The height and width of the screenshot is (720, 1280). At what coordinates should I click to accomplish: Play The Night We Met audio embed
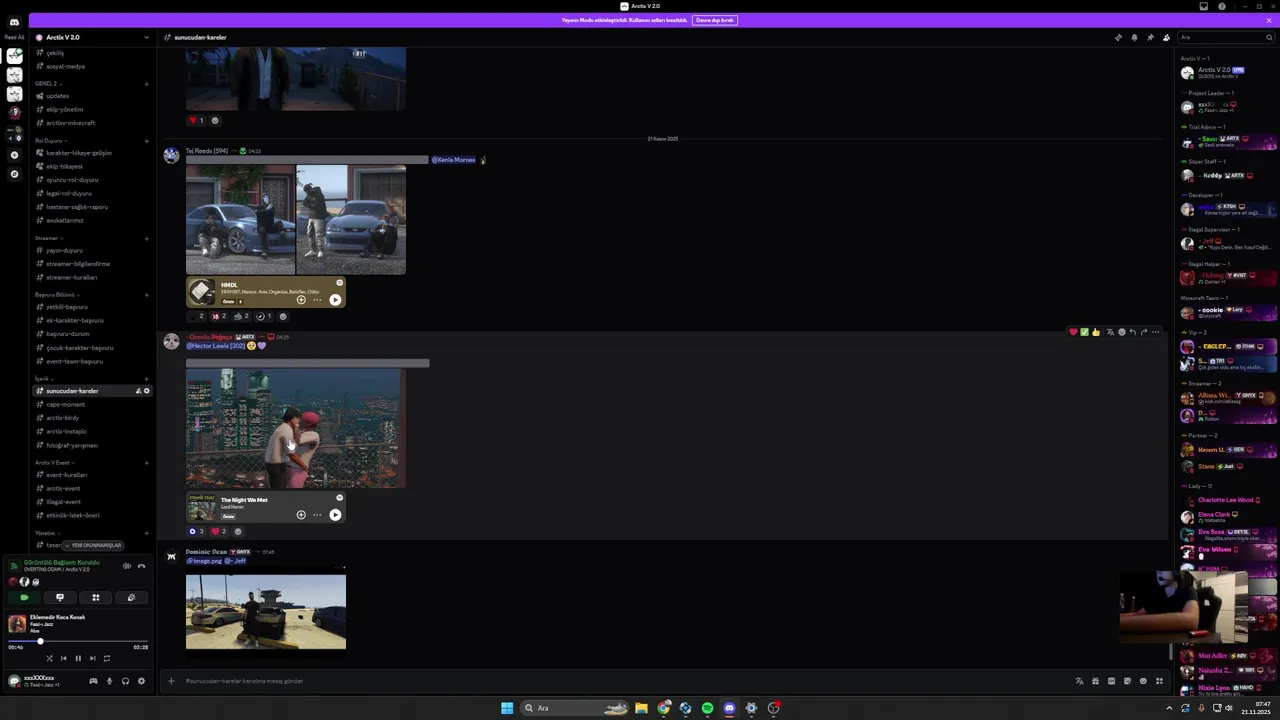(x=335, y=515)
